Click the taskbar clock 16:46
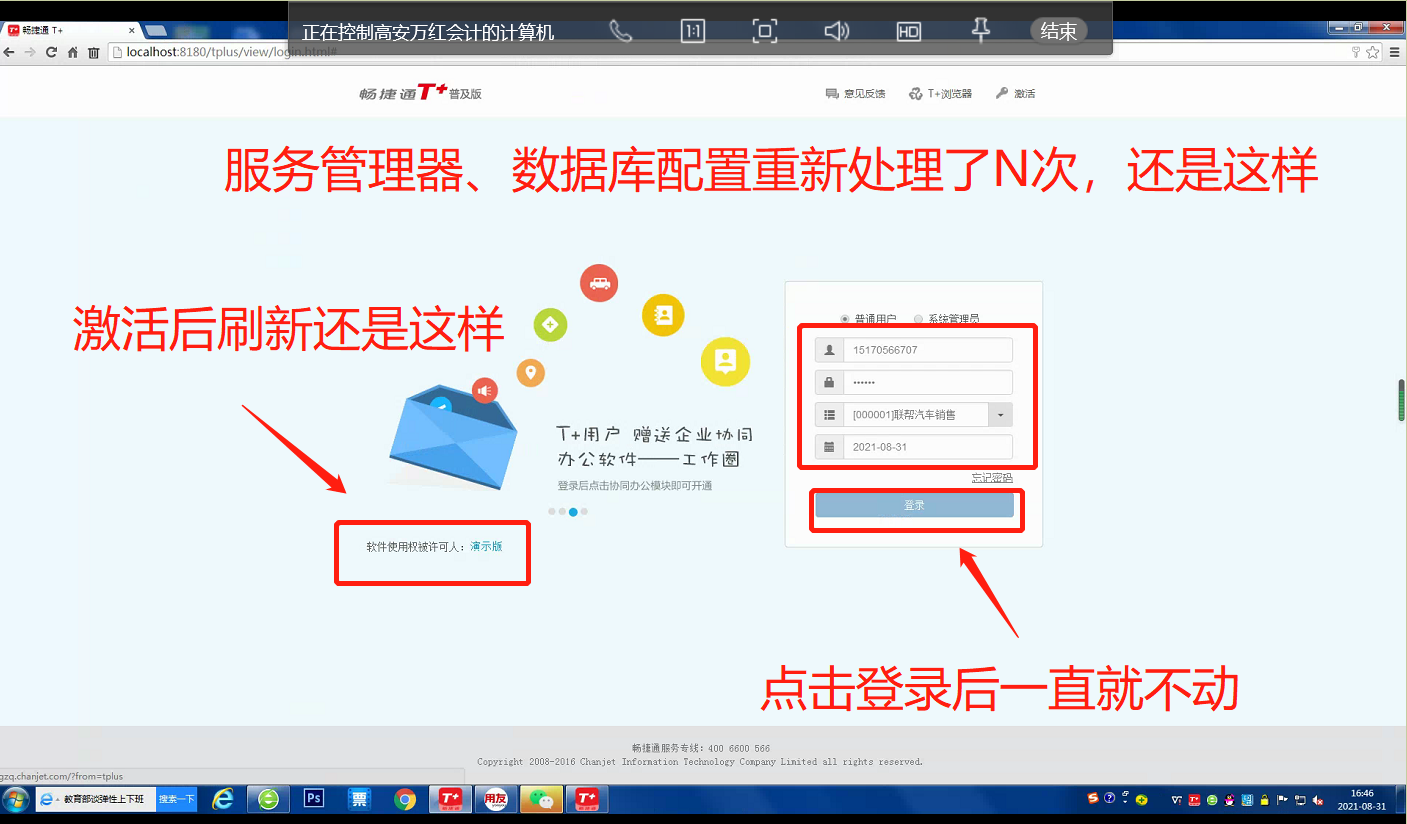This screenshot has height=824, width=1407. pyautogui.click(x=1362, y=799)
